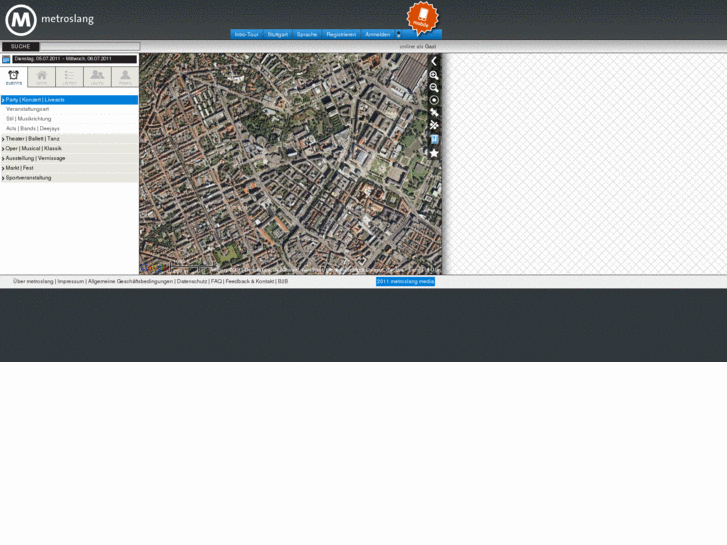Switch to the people group tab
The image size is (727, 545).
coord(97,77)
